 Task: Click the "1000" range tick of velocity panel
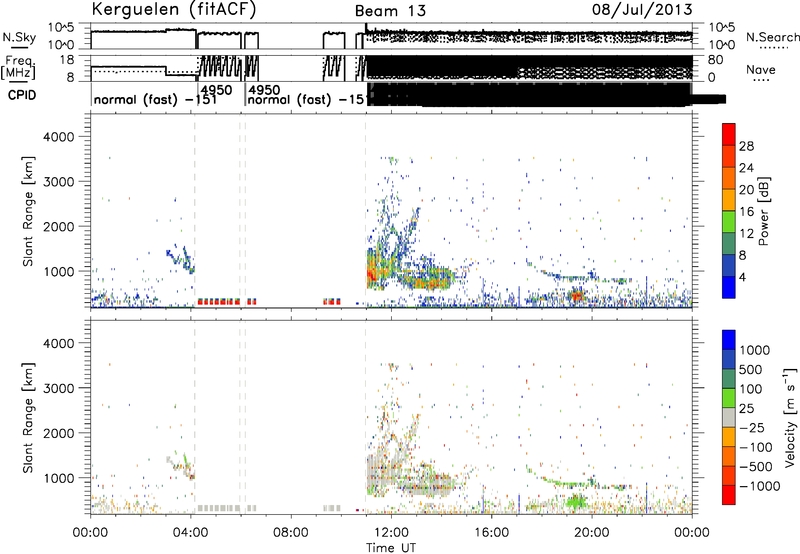[x=59, y=478]
